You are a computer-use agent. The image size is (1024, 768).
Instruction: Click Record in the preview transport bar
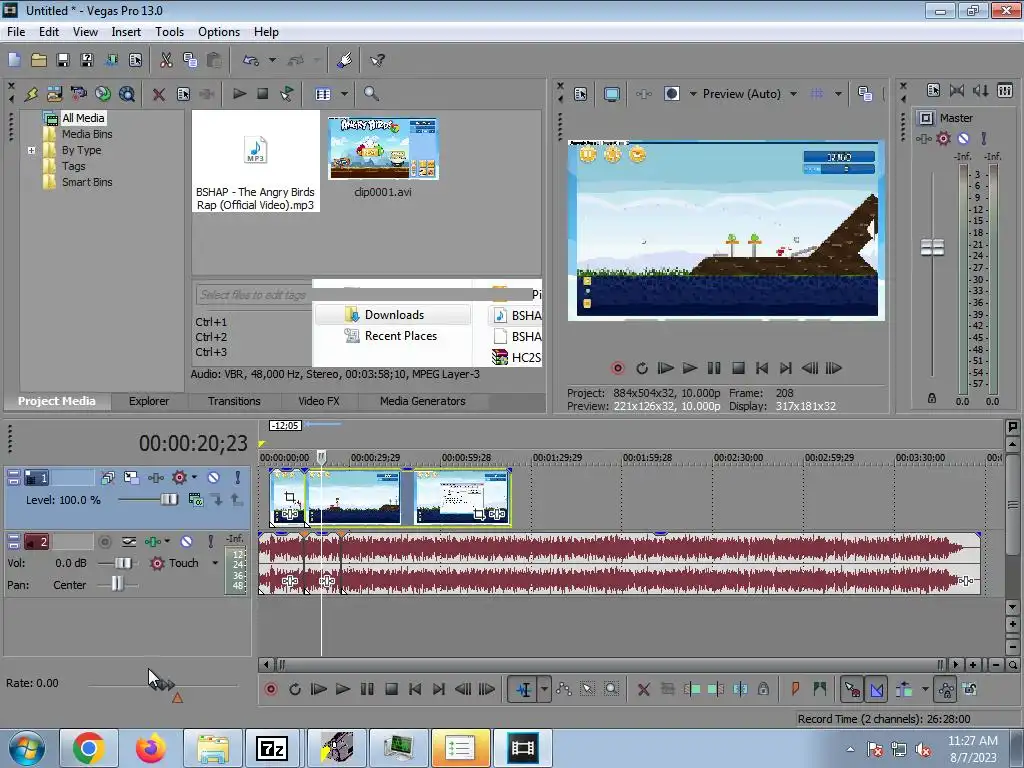(617, 368)
